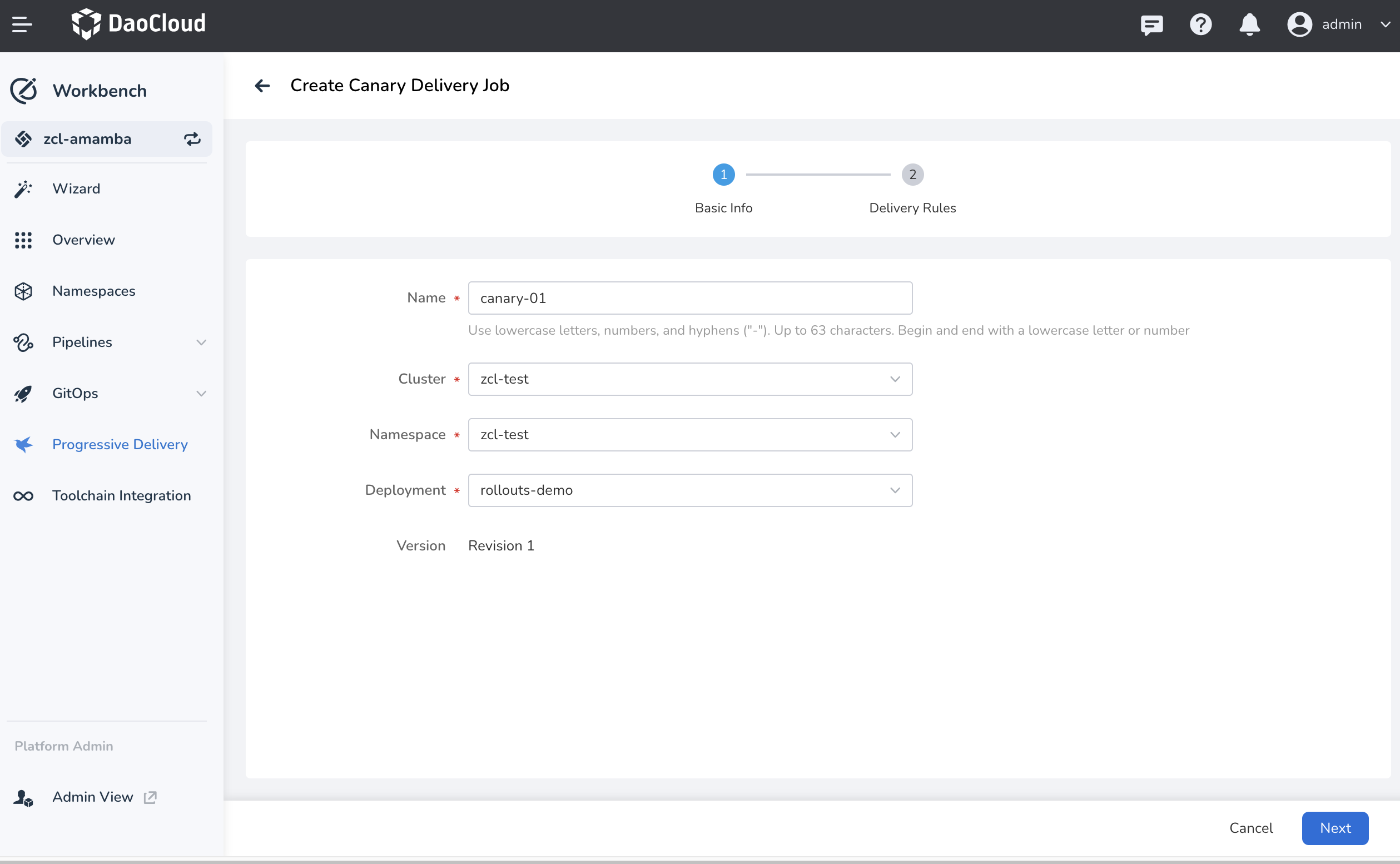Image resolution: width=1400 pixels, height=864 pixels.
Task: Click the Name input field
Action: click(690, 298)
